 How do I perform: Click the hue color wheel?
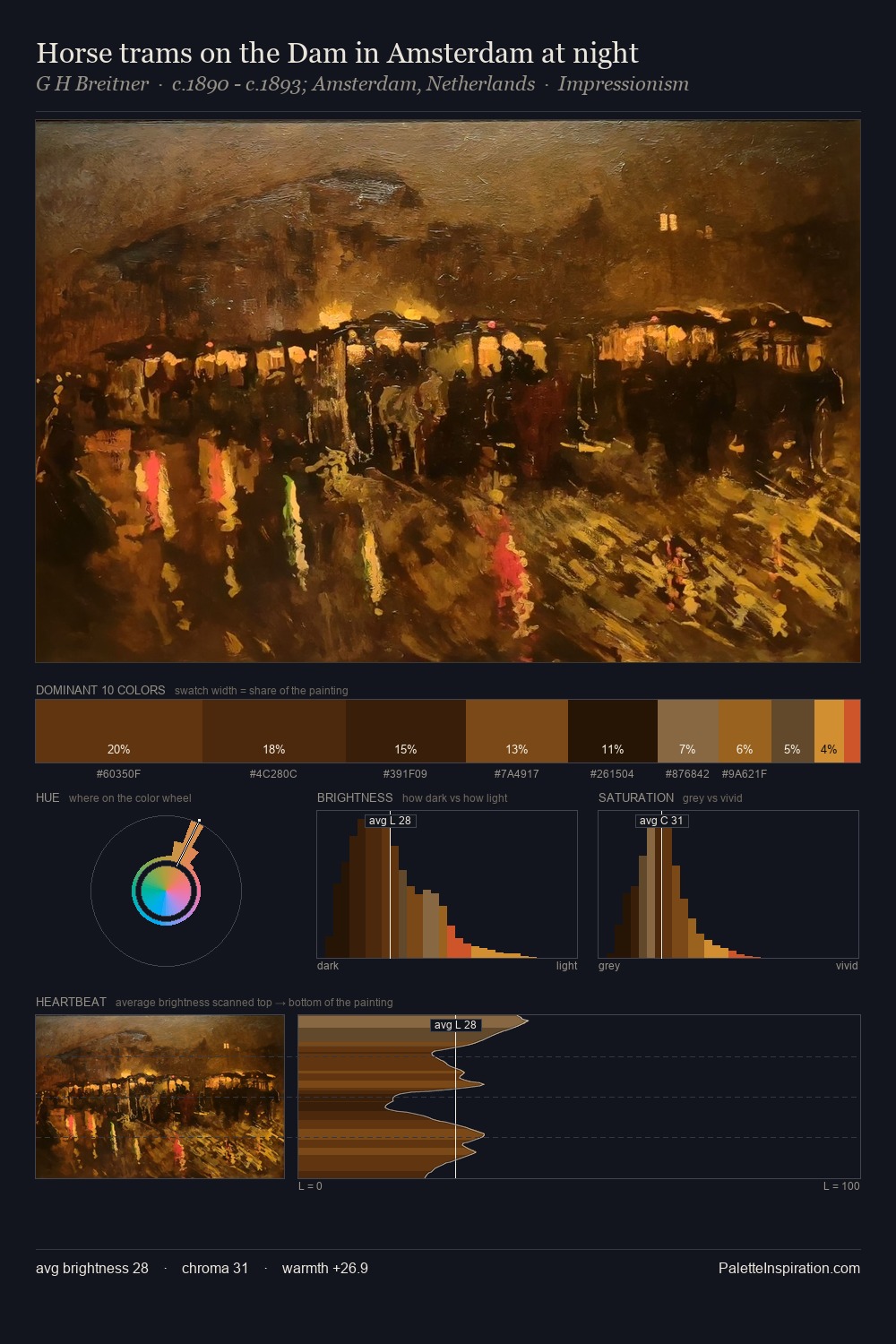[166, 891]
